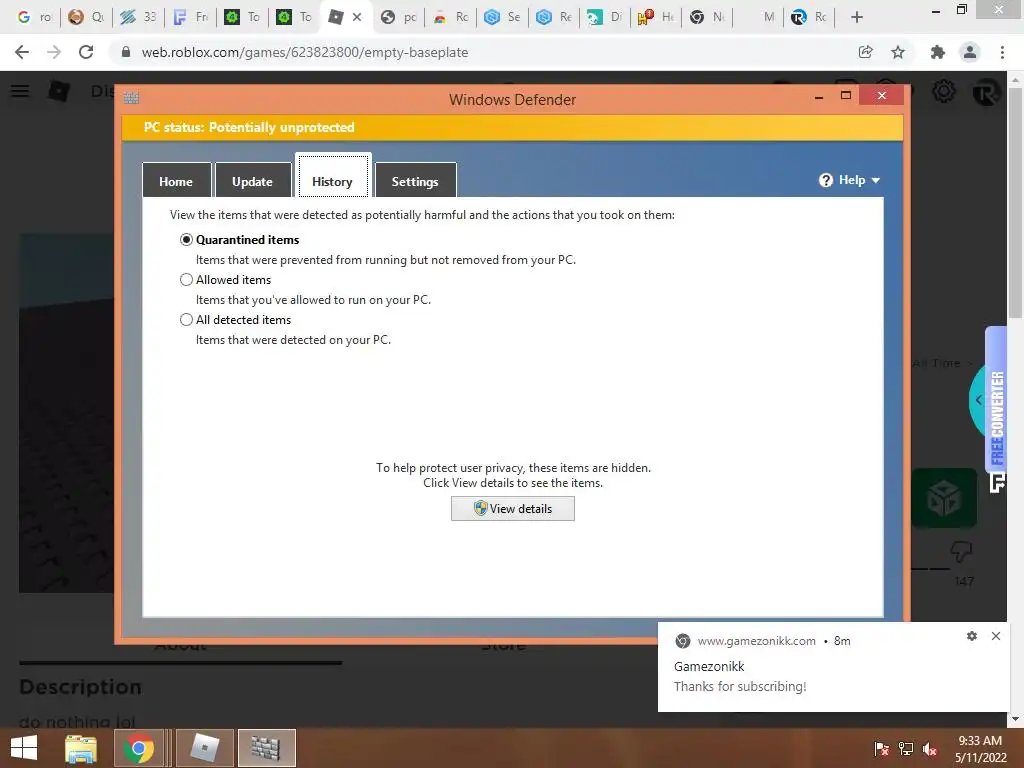Switch to the 'pc' browser tab
This screenshot has height=768, width=1024.
398,17
